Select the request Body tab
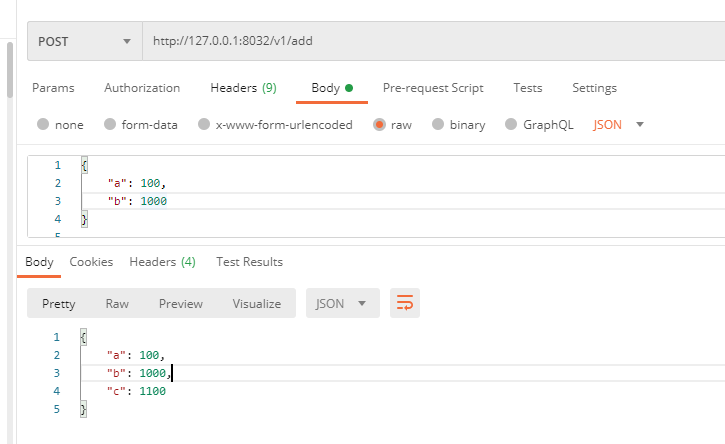Screen dimensions: 725x444 [x=332, y=88]
